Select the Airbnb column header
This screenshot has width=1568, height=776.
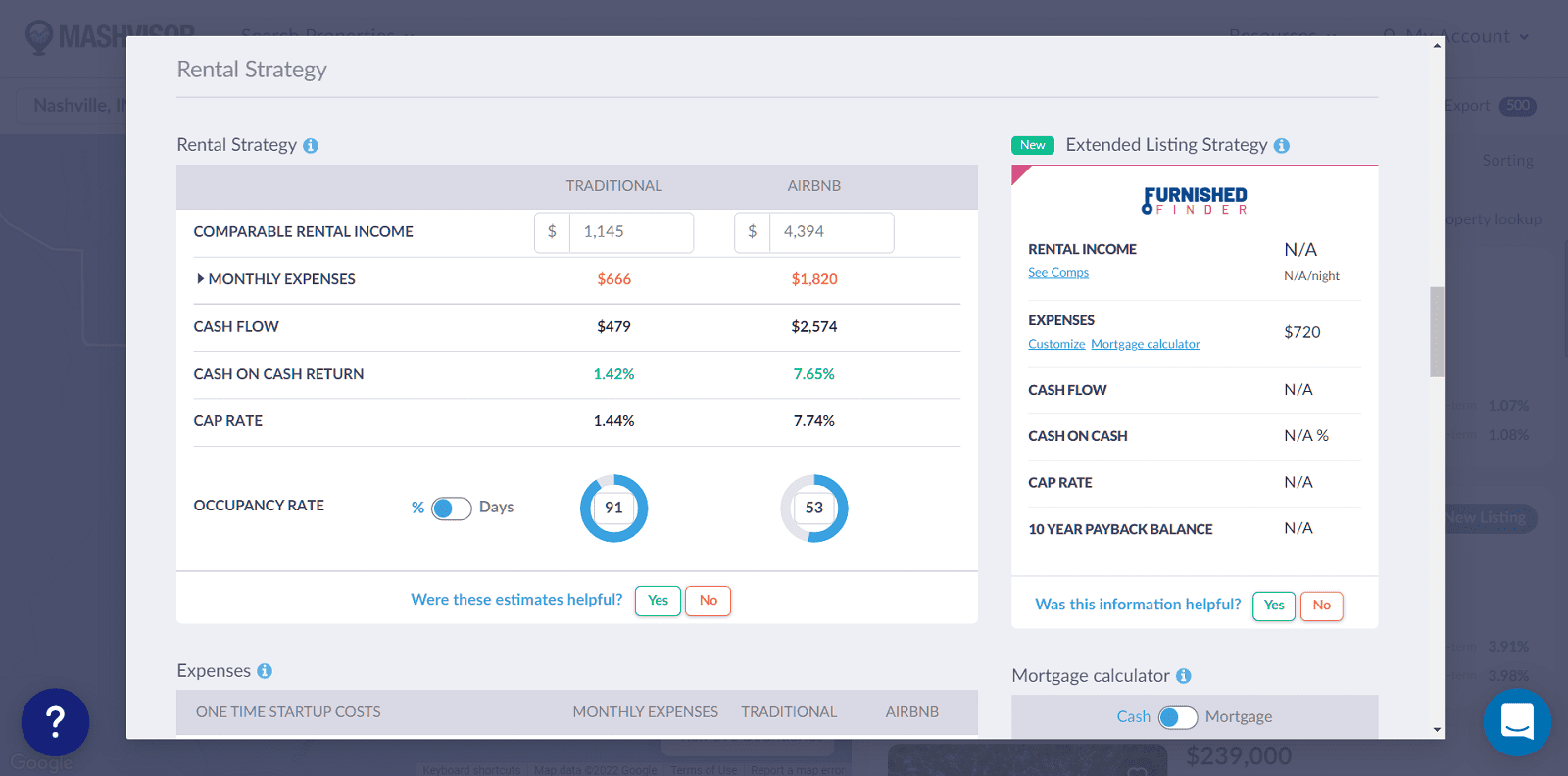[x=813, y=186]
